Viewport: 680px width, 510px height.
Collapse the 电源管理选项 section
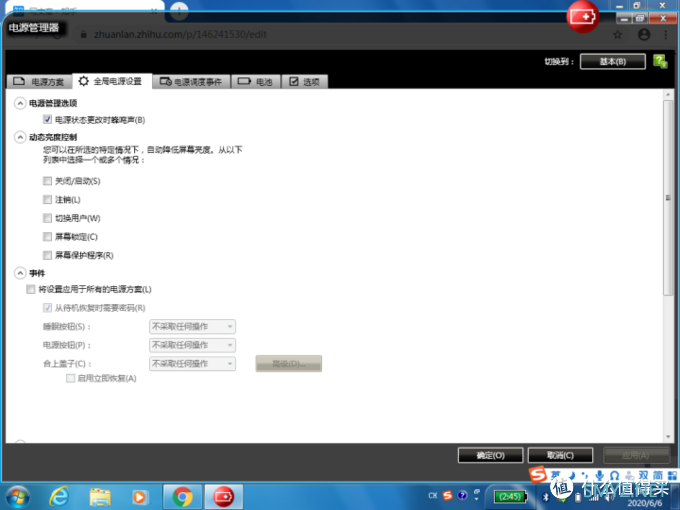(x=20, y=103)
